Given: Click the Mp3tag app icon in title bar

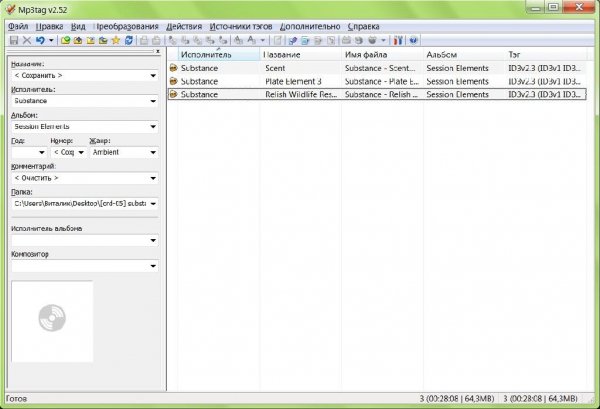Looking at the screenshot, I should 10,9.
